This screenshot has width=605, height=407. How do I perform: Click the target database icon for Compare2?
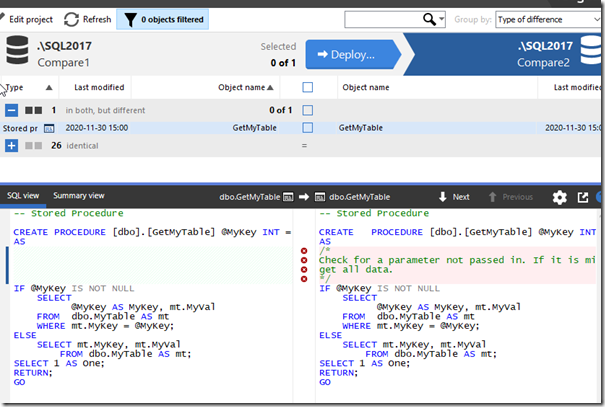click(591, 50)
